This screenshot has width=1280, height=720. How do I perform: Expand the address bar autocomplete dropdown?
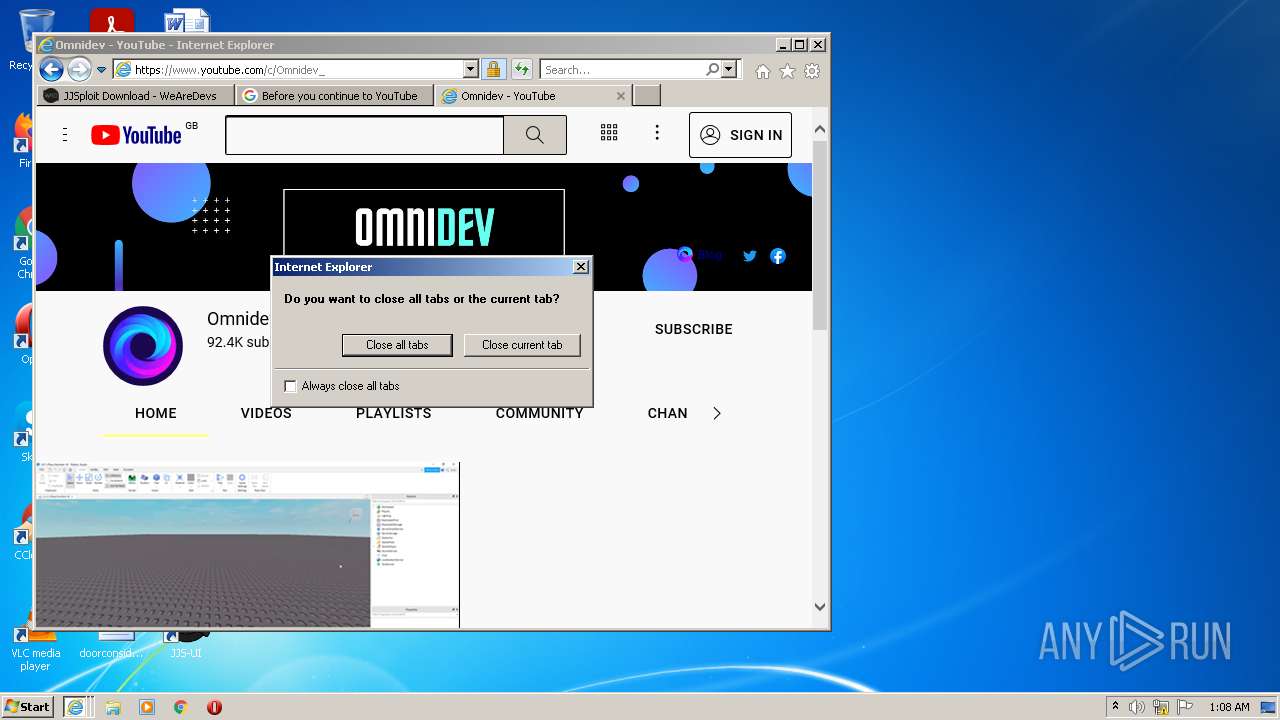coord(471,70)
